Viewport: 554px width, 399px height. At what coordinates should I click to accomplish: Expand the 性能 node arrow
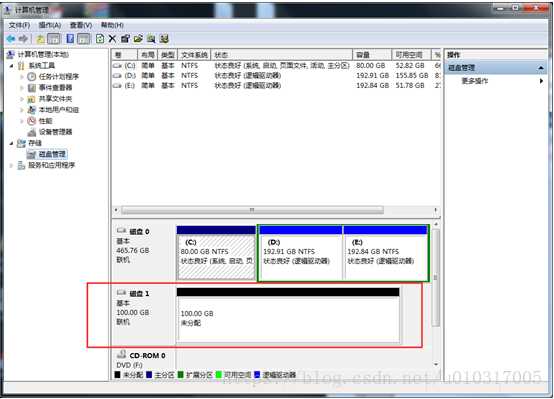click(22, 121)
